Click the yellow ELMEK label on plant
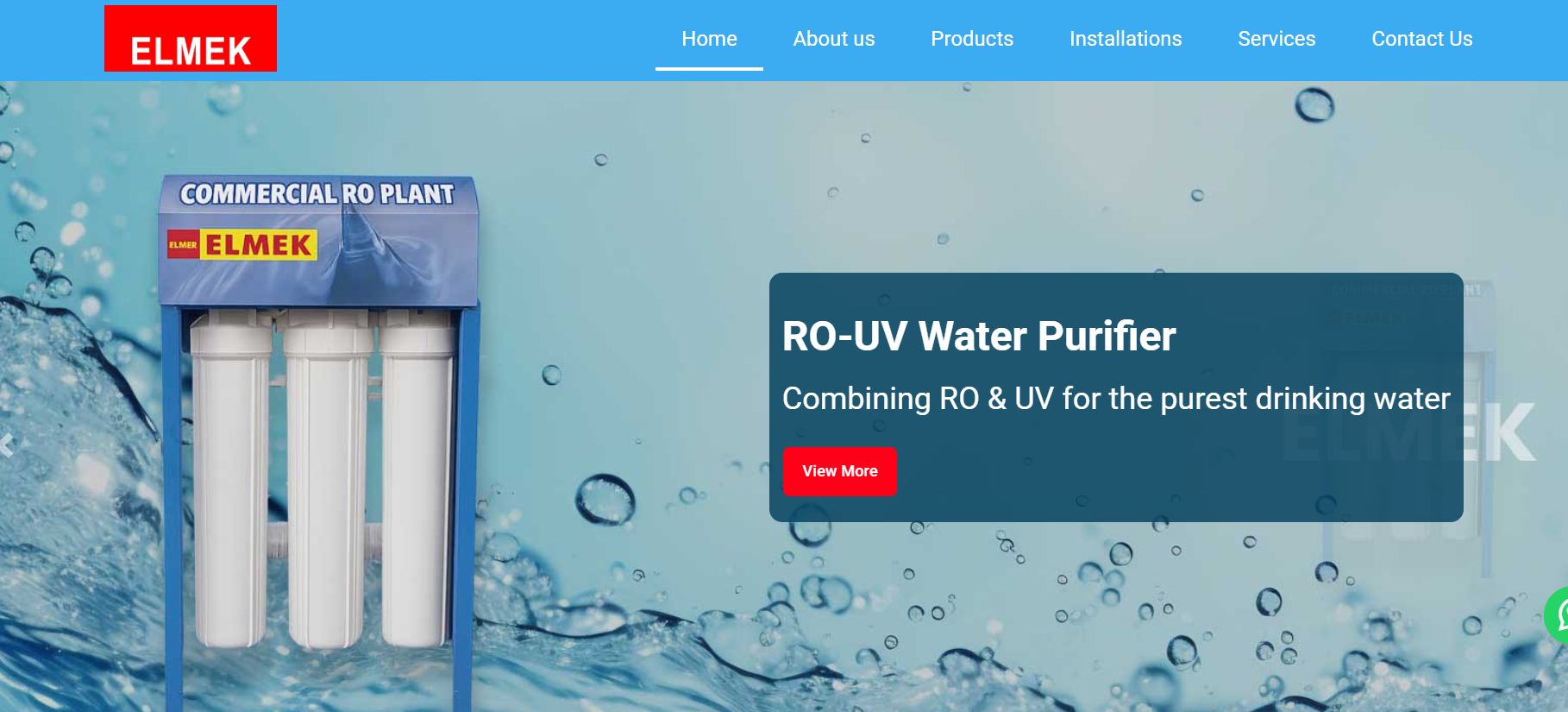Screen dimensions: 1568x712 point(259,245)
